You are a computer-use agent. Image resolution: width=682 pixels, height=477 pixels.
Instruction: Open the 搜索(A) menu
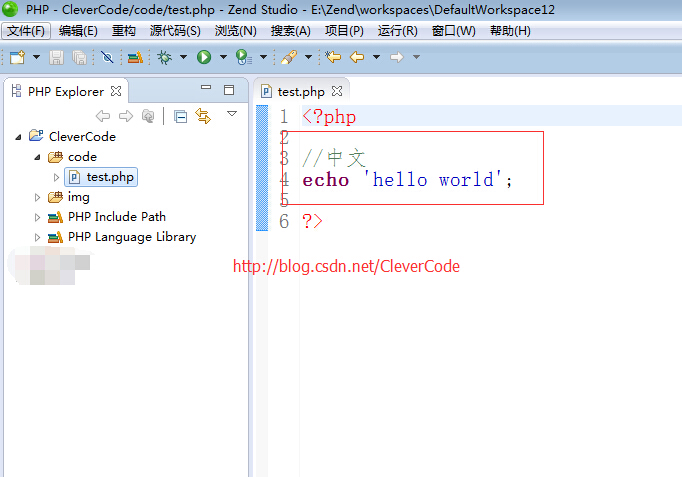click(291, 31)
